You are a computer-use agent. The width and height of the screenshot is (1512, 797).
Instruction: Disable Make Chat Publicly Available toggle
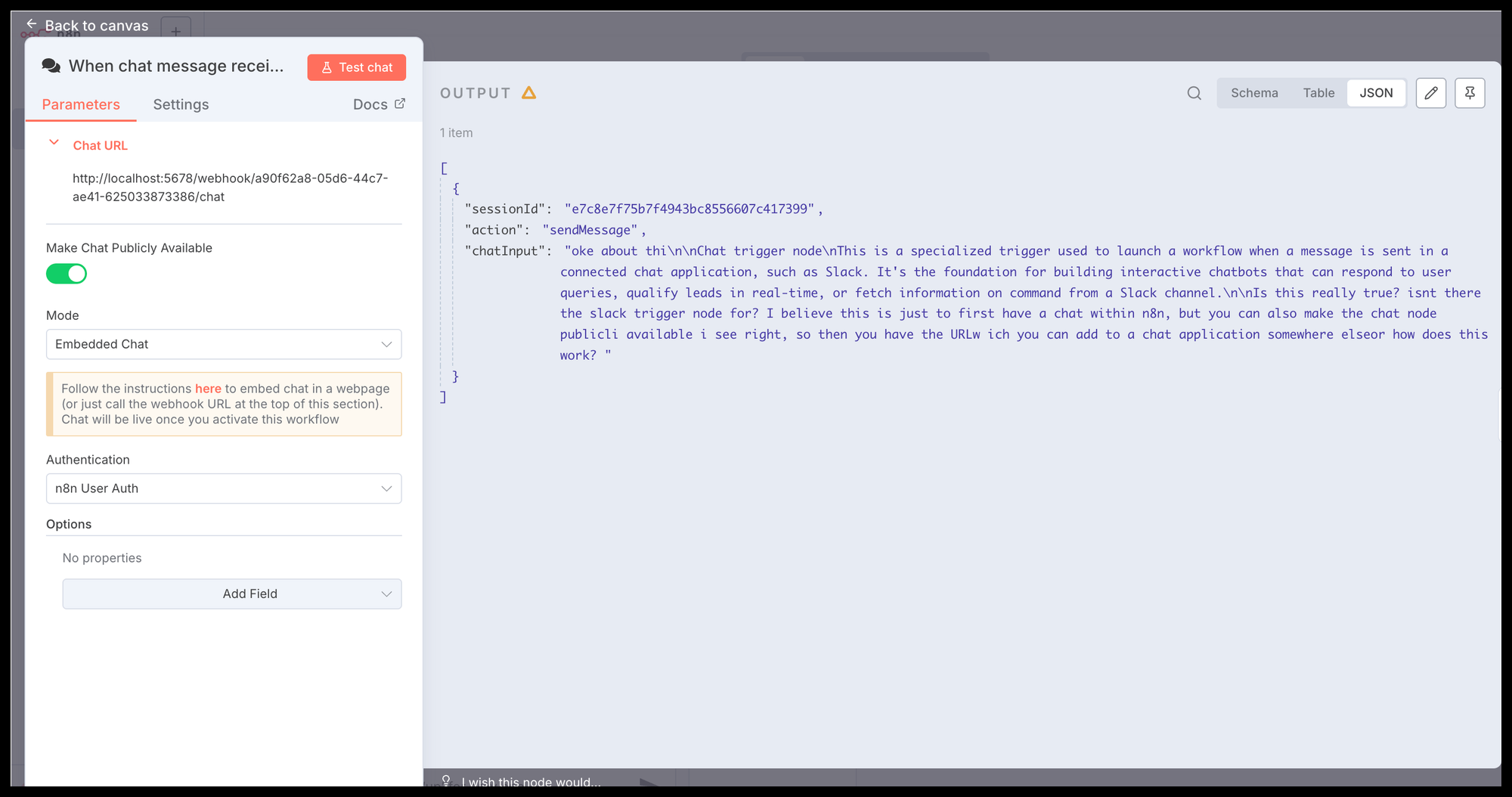[x=67, y=274]
